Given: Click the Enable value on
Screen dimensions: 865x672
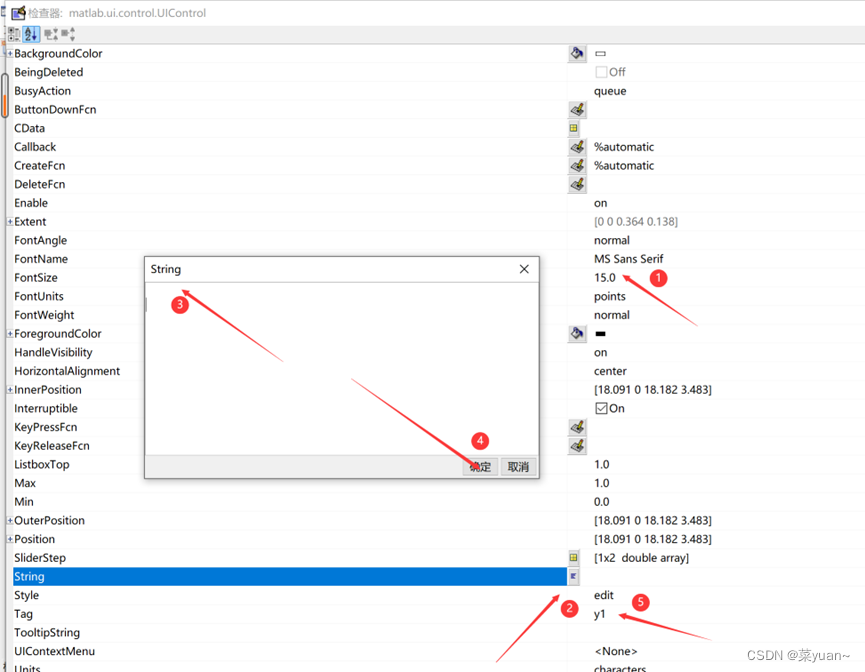Looking at the screenshot, I should (x=601, y=203).
